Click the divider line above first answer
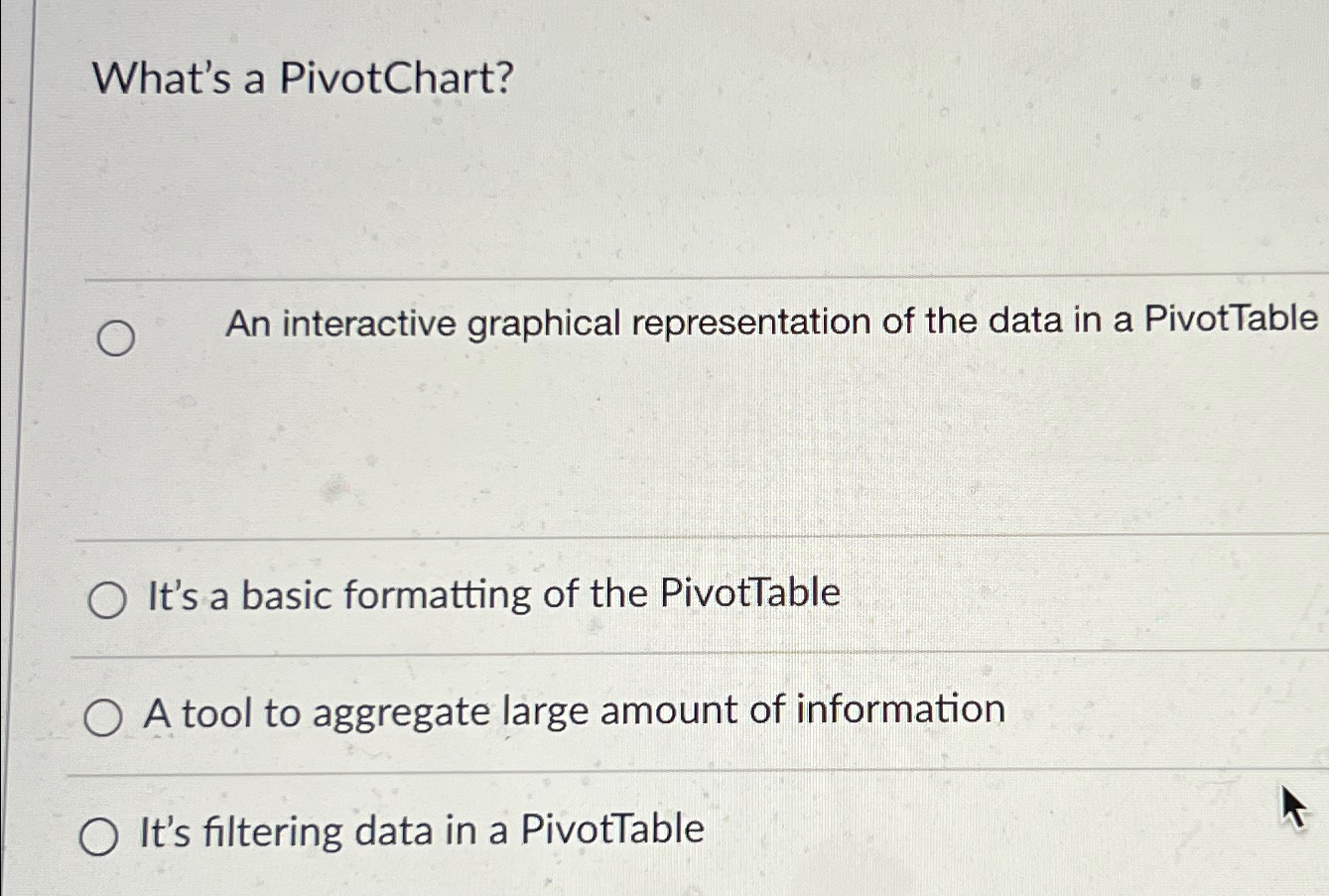The width and height of the screenshot is (1329, 896). tap(665, 279)
